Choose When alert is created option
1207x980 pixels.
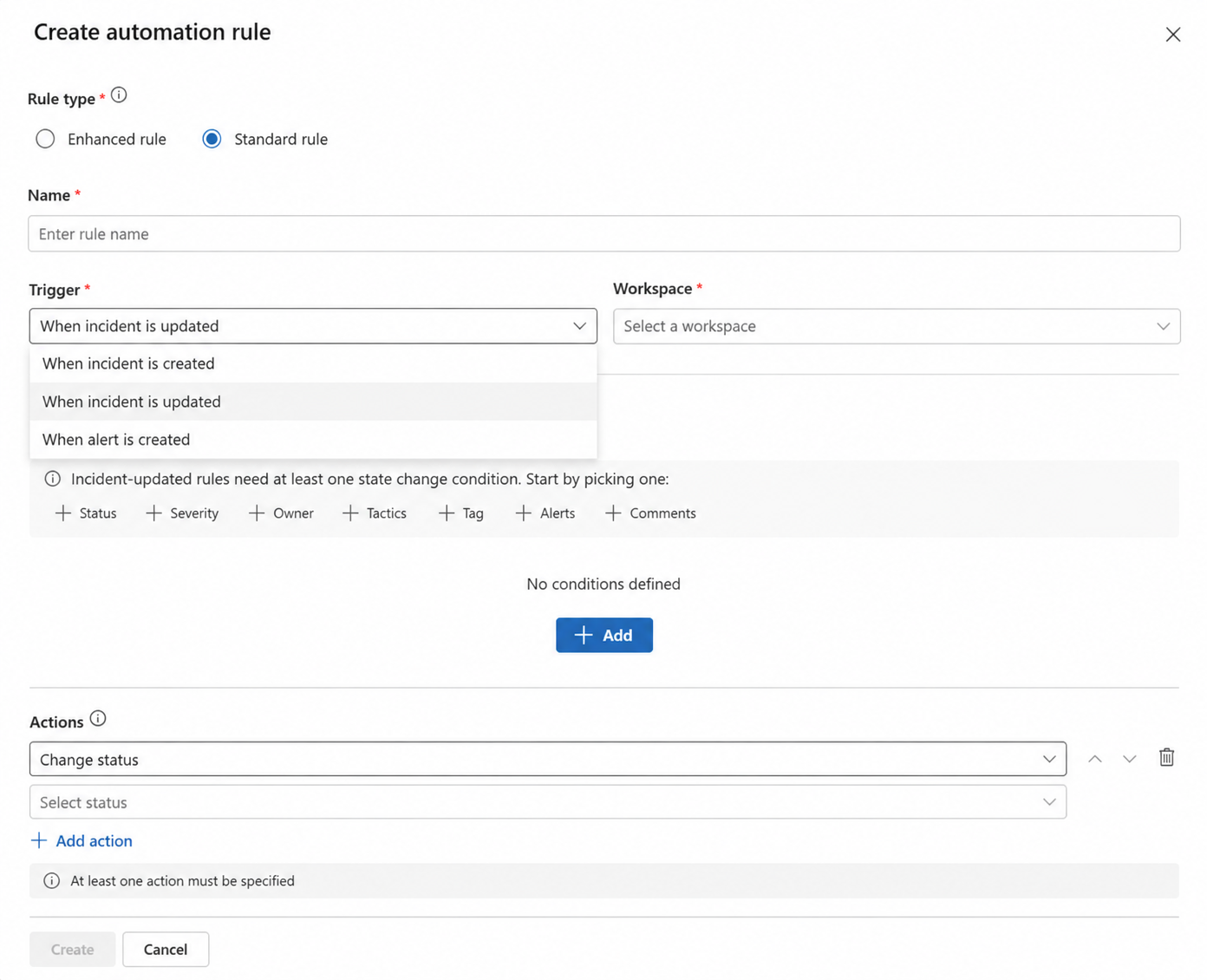313,440
